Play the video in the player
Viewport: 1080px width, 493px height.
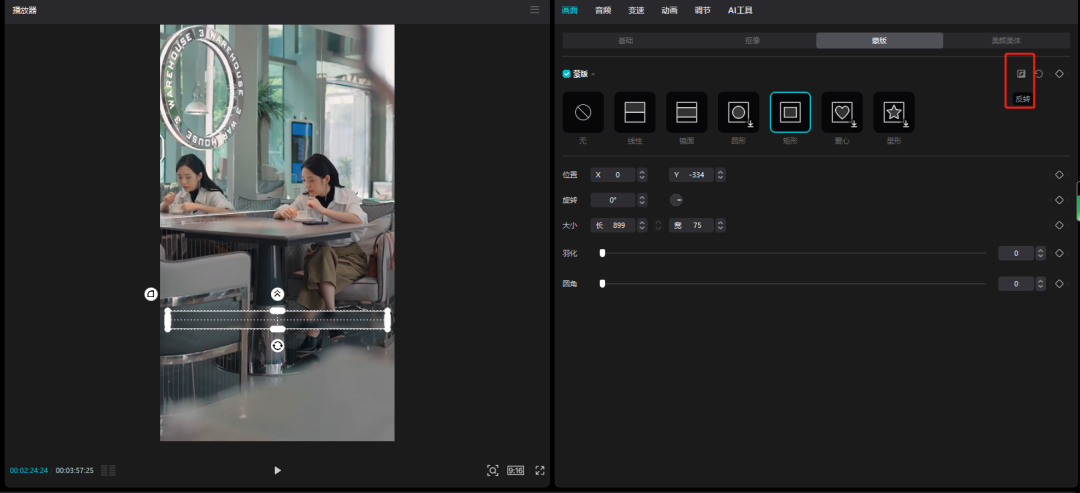[278, 470]
